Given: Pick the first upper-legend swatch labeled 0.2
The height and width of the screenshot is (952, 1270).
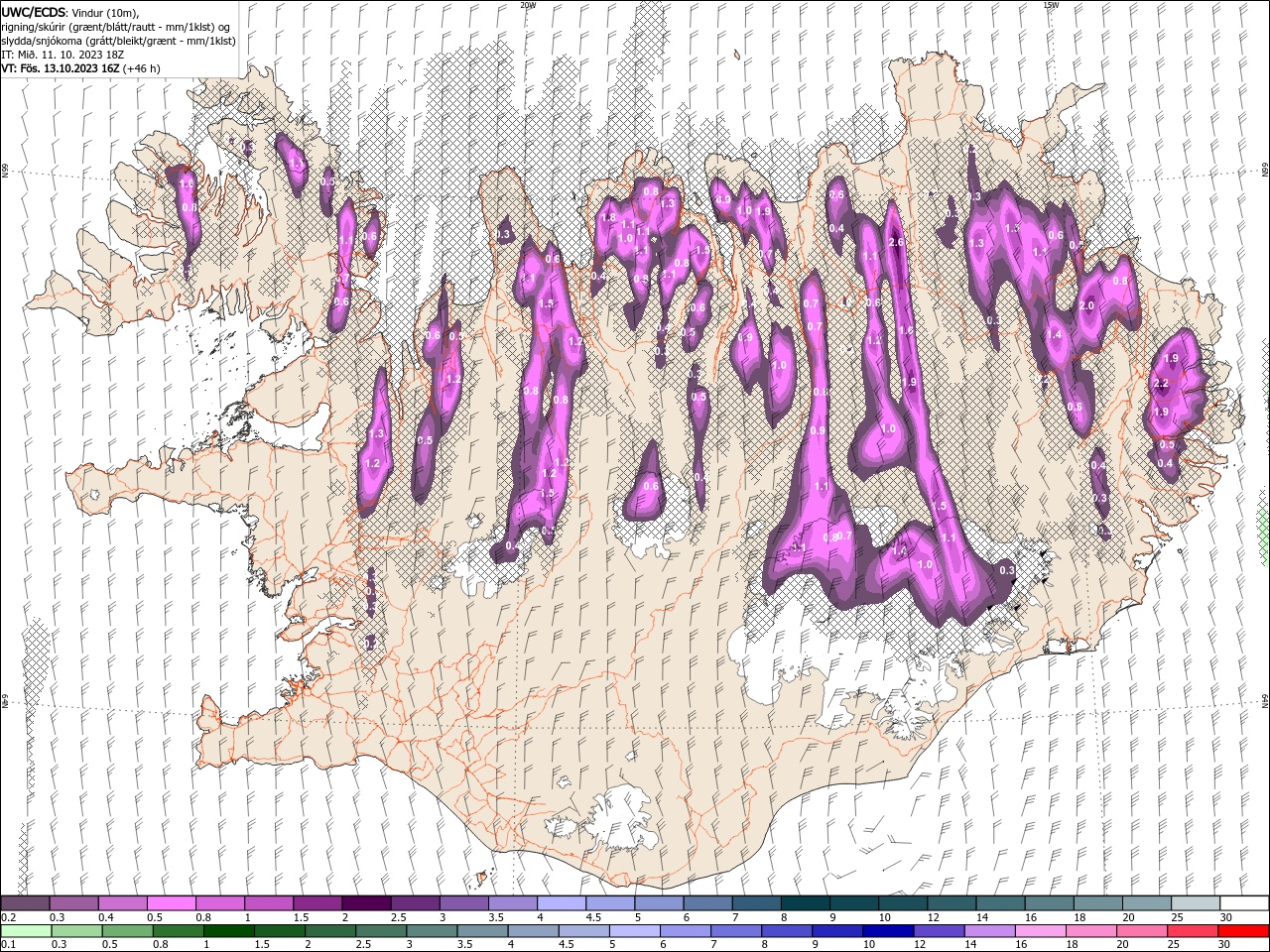Looking at the screenshot, I should tap(25, 903).
